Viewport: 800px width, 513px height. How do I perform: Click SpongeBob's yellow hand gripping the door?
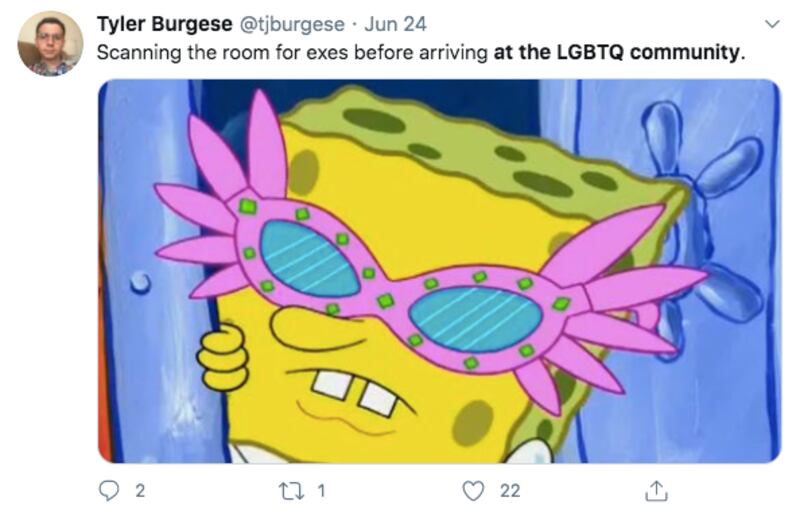222,357
